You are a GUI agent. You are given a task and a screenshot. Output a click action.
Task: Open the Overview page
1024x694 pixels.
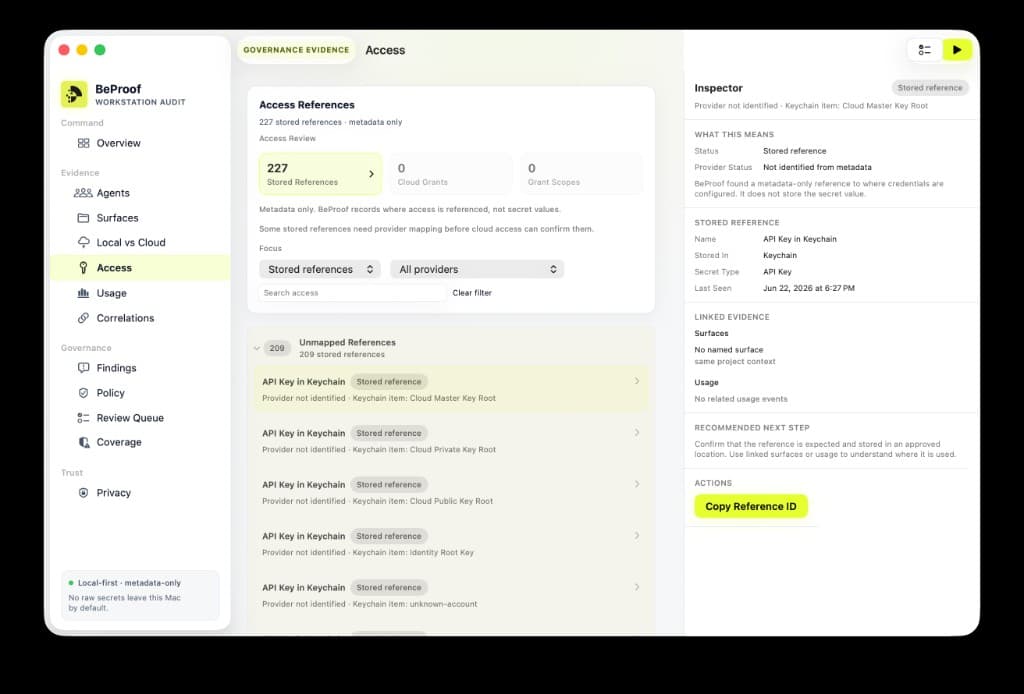[x=118, y=143]
